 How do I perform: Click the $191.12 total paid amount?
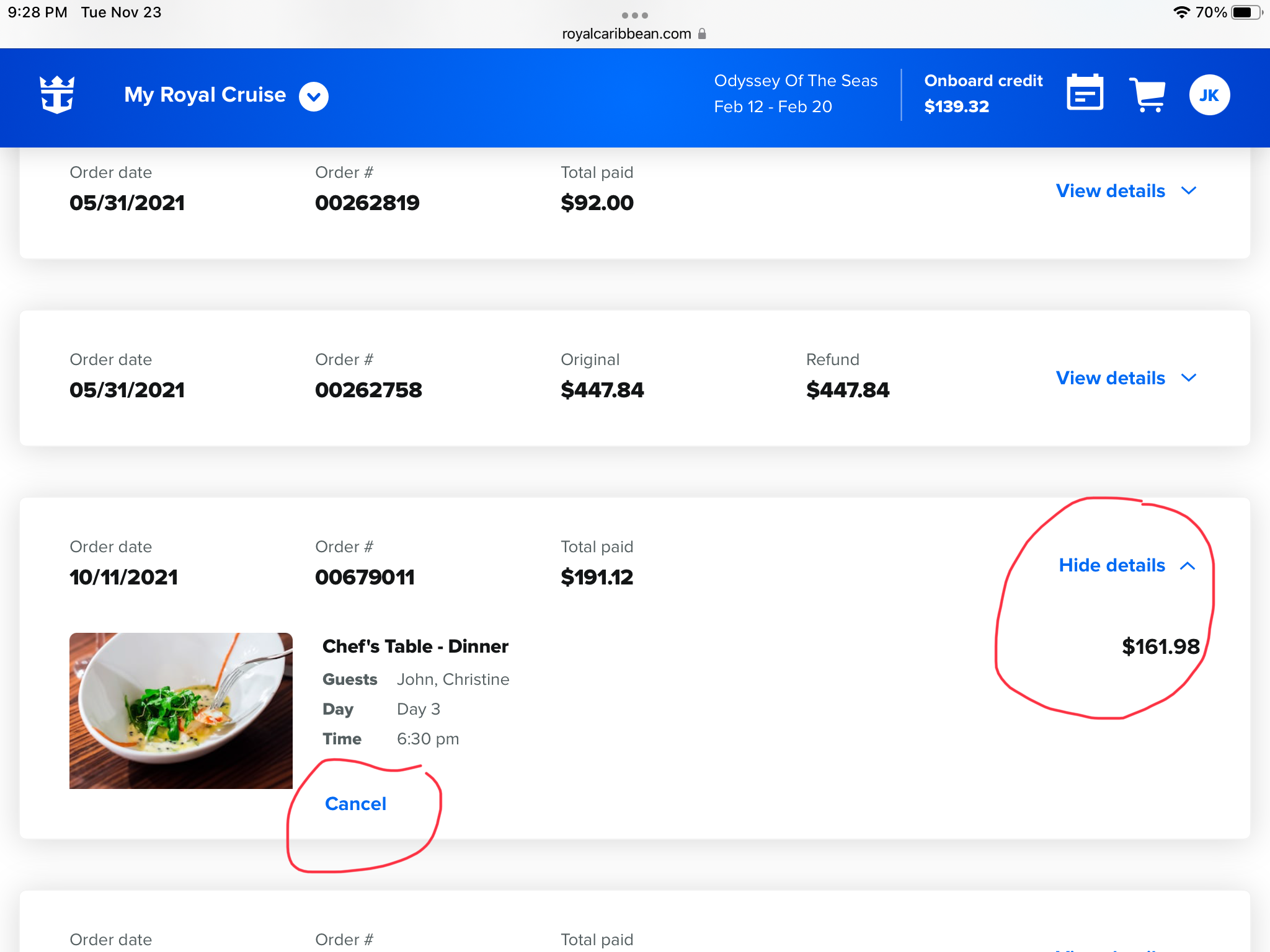[x=597, y=577]
